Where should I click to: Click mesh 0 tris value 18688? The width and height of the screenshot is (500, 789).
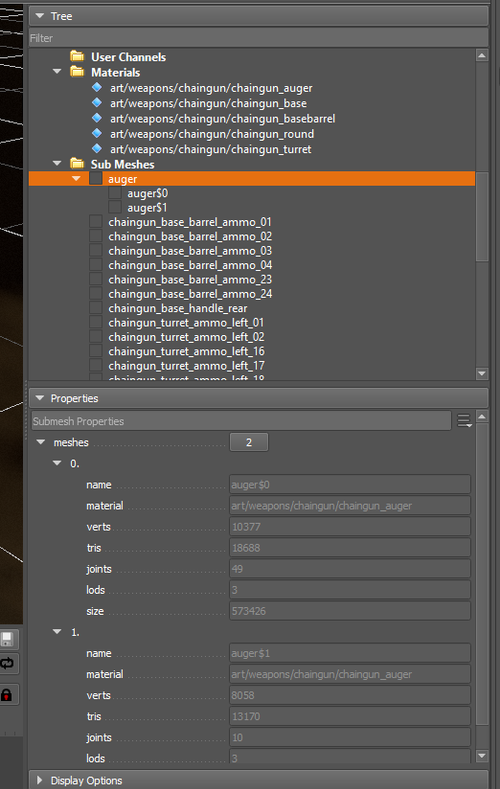[x=350, y=548]
